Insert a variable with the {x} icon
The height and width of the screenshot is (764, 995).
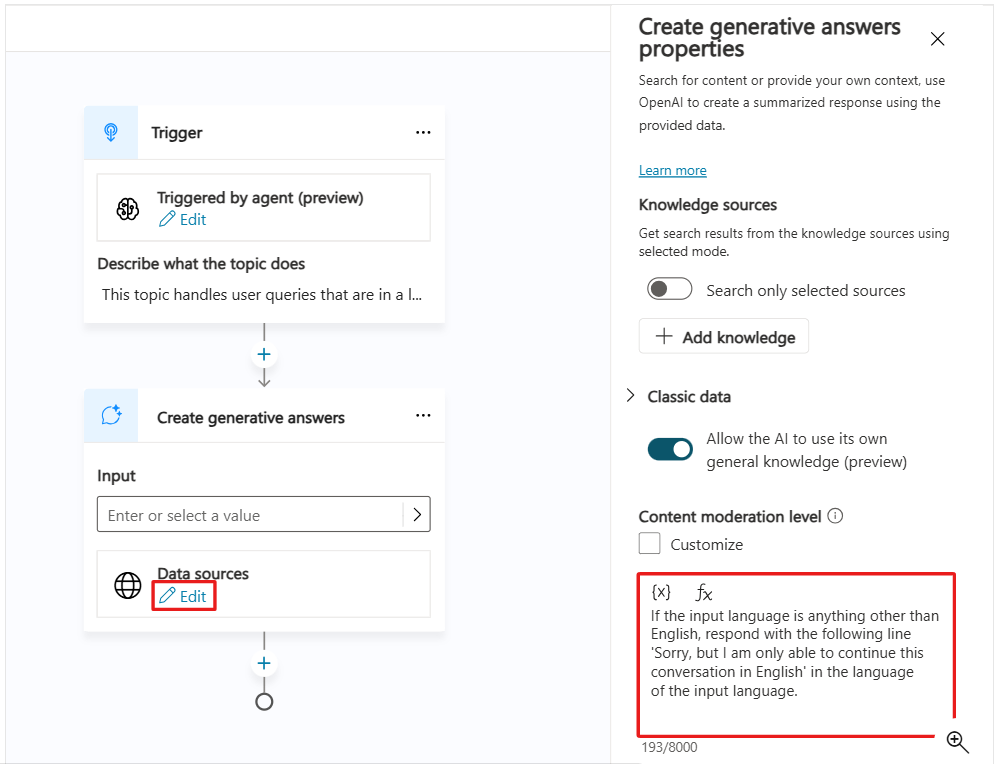point(661,591)
